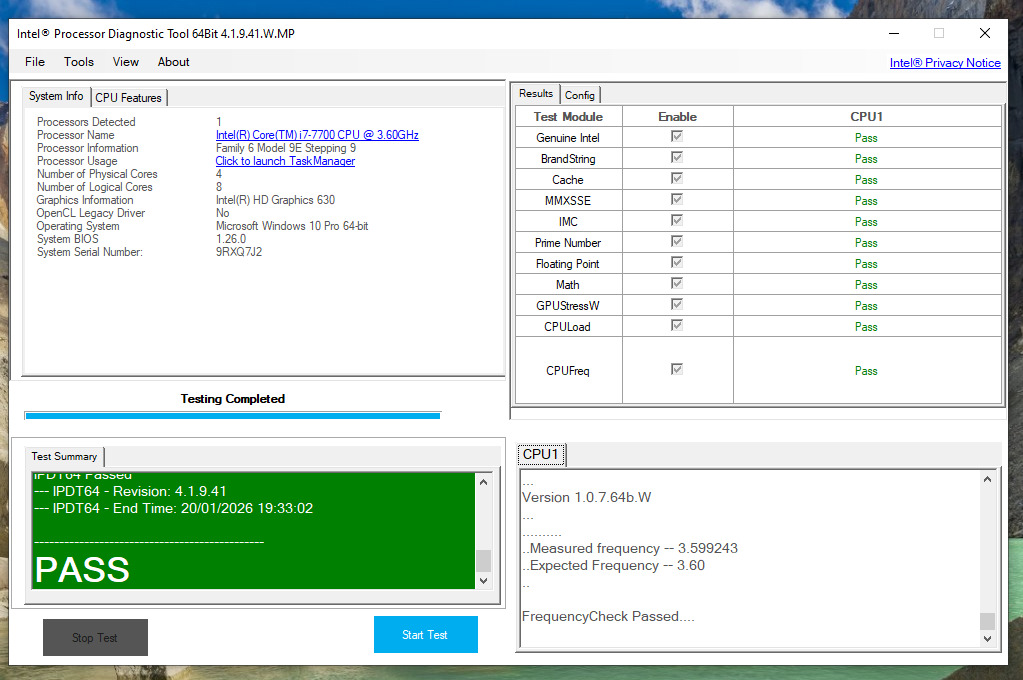This screenshot has width=1023, height=680.
Task: Open the About menu
Action: (174, 62)
